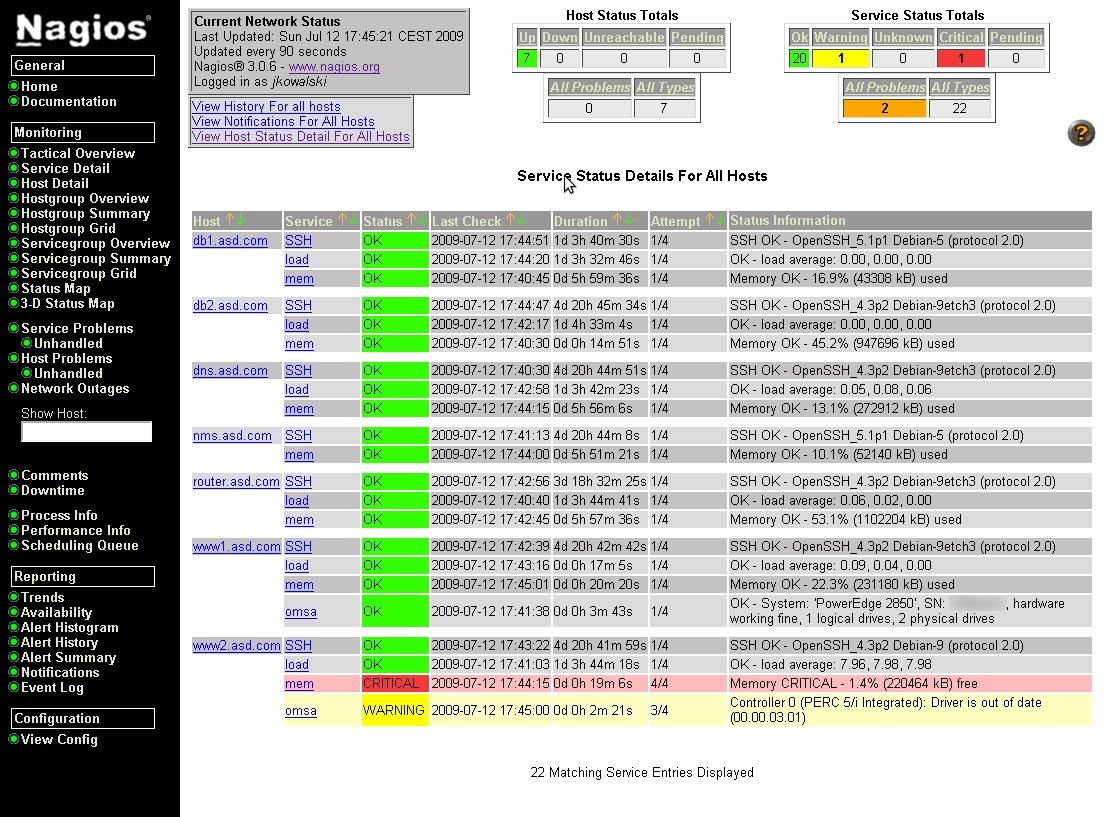Open Service Detail in the sidebar
Viewport: 1104px width, 817px height.
65,168
